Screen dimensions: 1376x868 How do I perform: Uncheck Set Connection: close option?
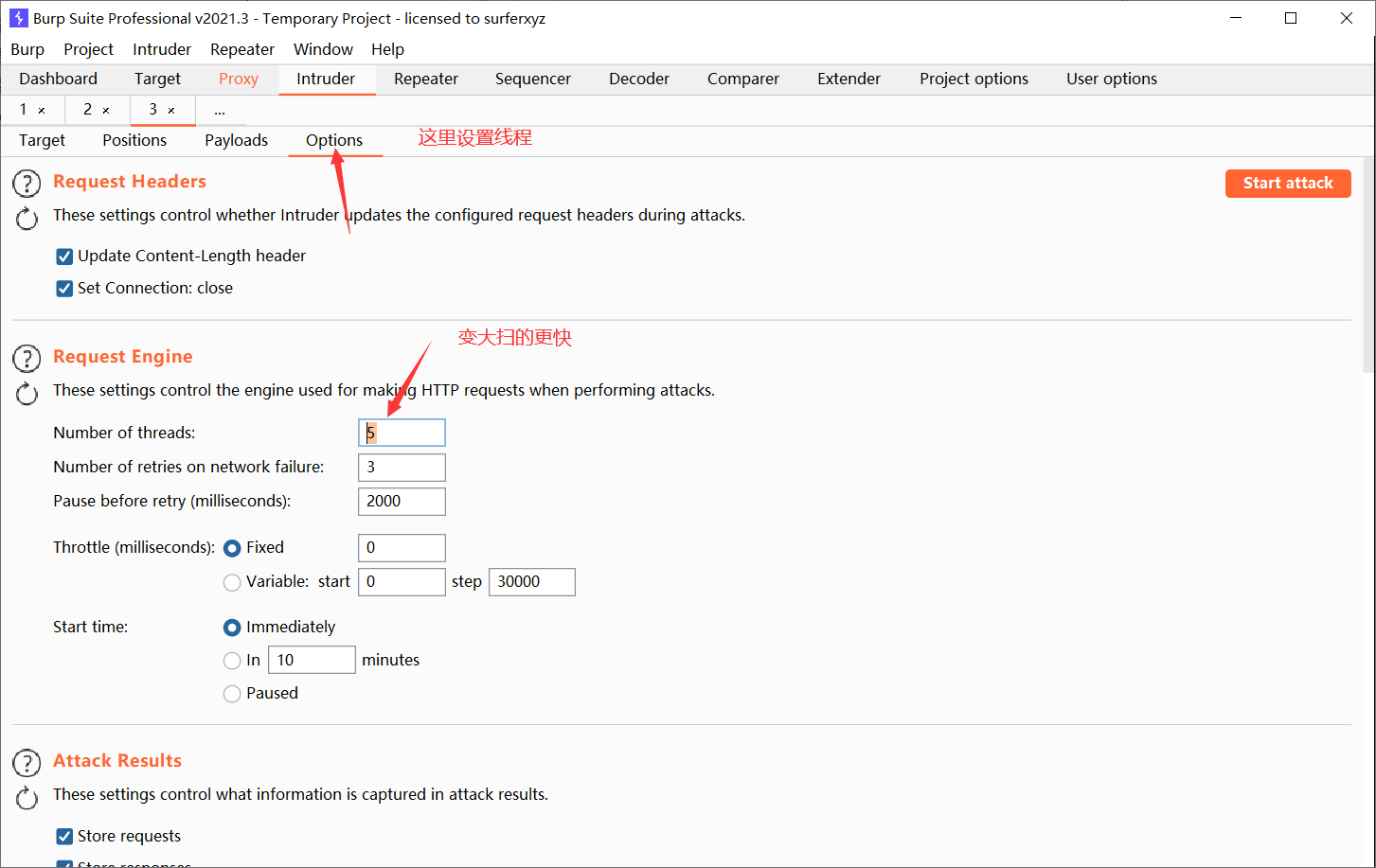click(64, 289)
